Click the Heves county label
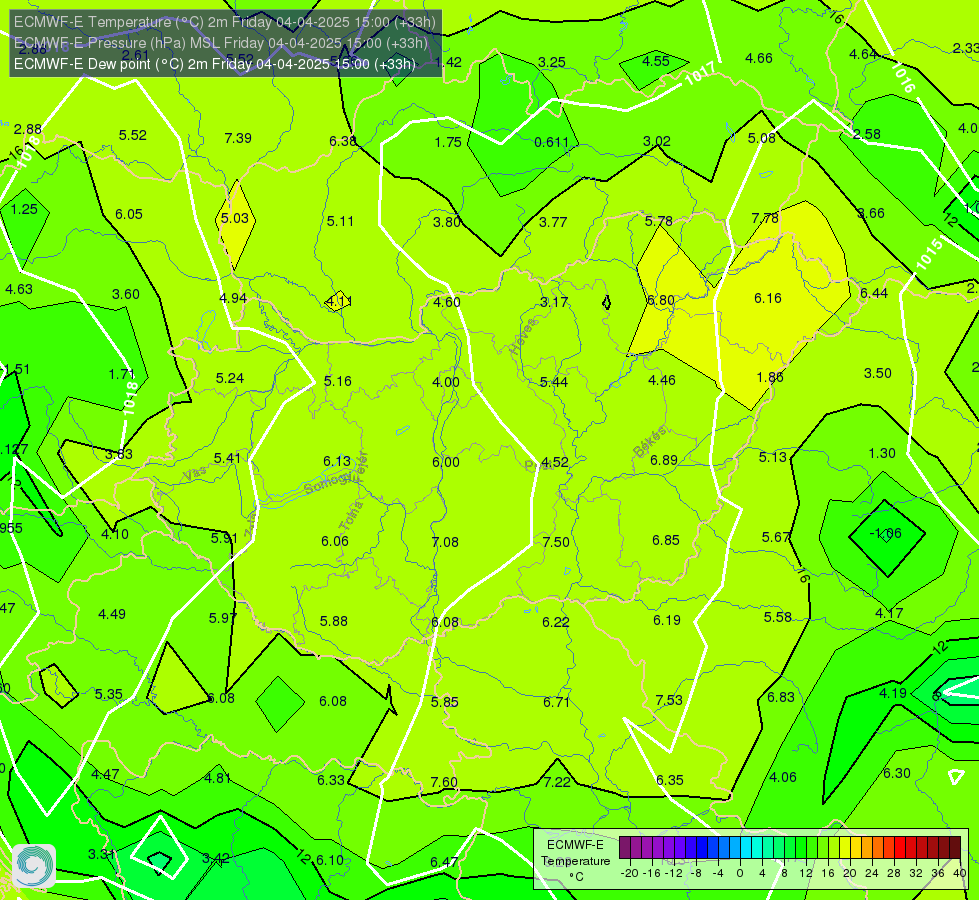The height and width of the screenshot is (900, 979). coord(523,337)
